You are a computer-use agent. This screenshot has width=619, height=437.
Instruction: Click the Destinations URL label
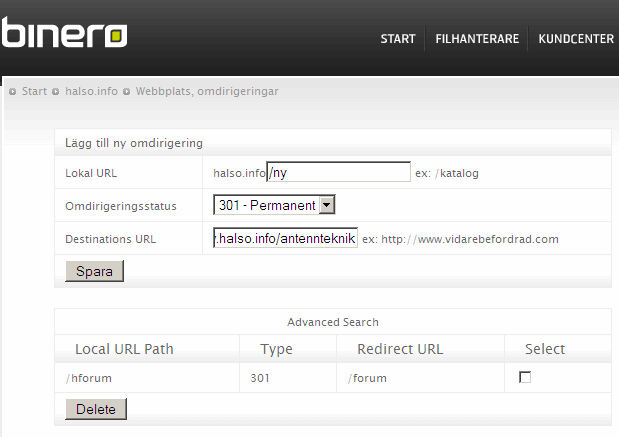point(111,239)
